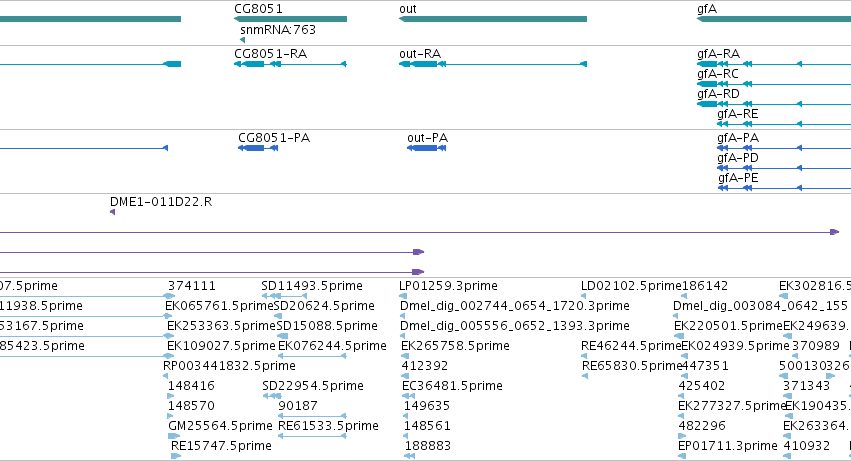This screenshot has width=851, height=461.
Task: Click the gfA-RE transcript label
Action: (738, 114)
